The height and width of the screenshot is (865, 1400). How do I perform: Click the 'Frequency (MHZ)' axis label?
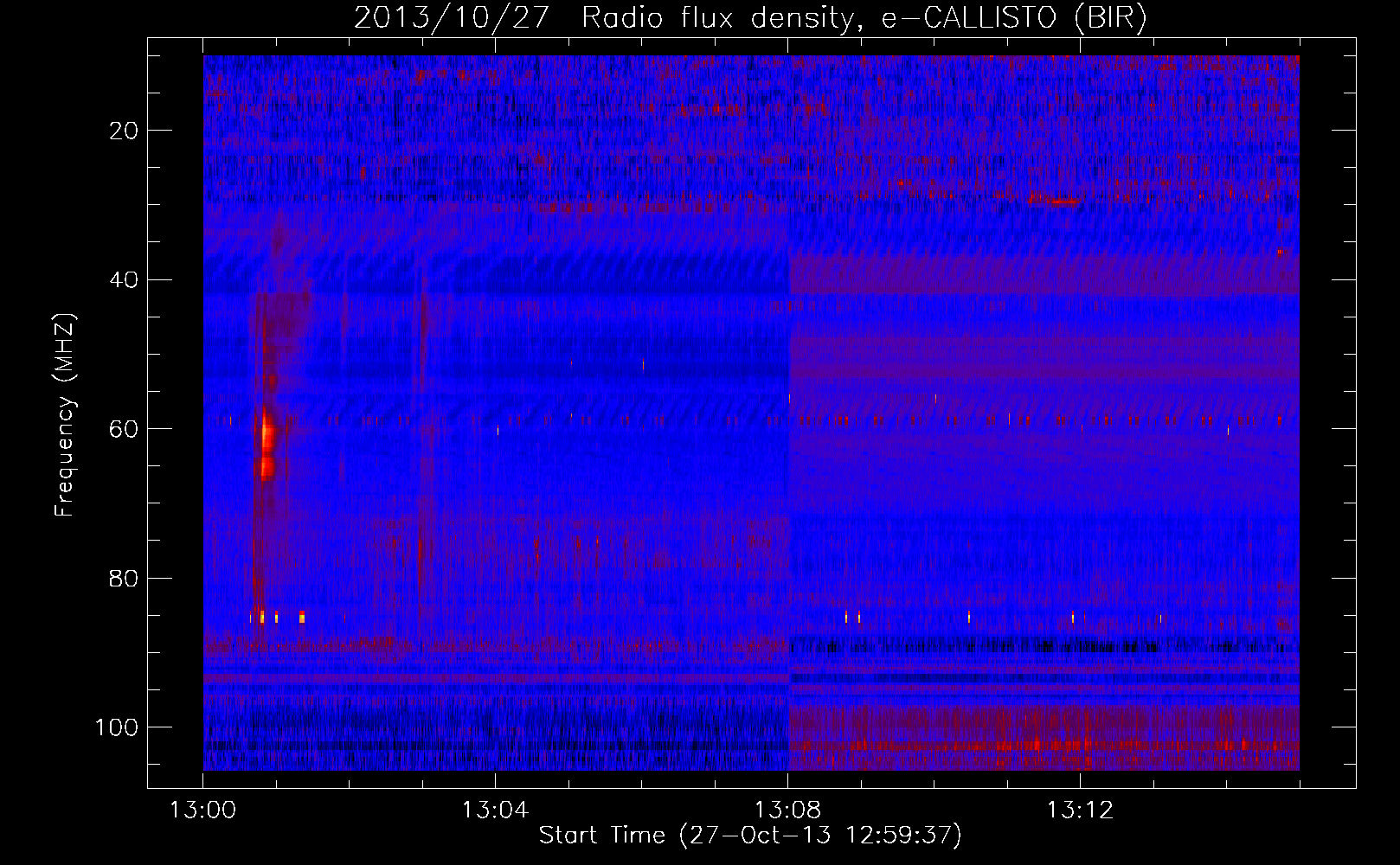(x=65, y=414)
